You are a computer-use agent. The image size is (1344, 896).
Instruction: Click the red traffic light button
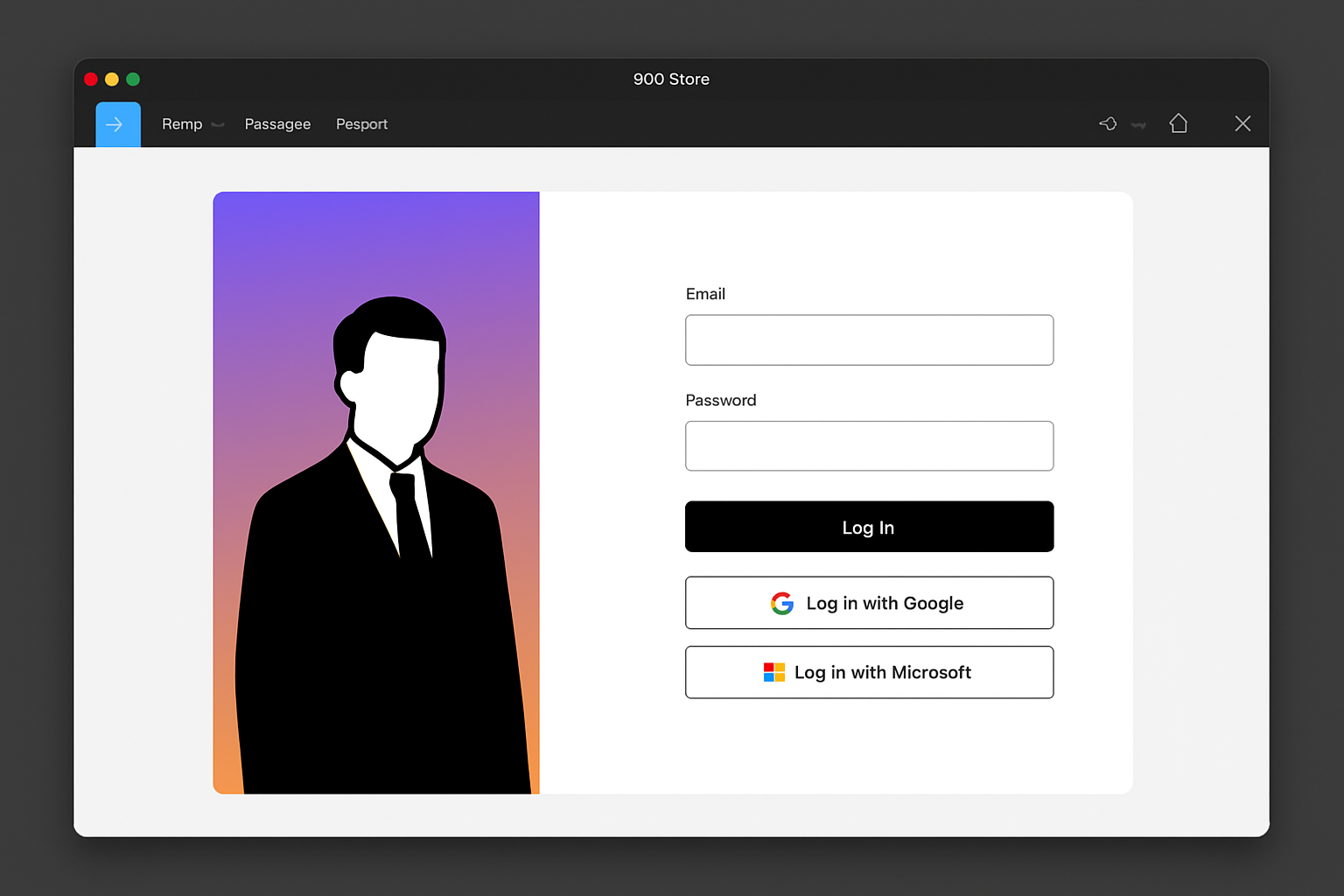tap(91, 79)
